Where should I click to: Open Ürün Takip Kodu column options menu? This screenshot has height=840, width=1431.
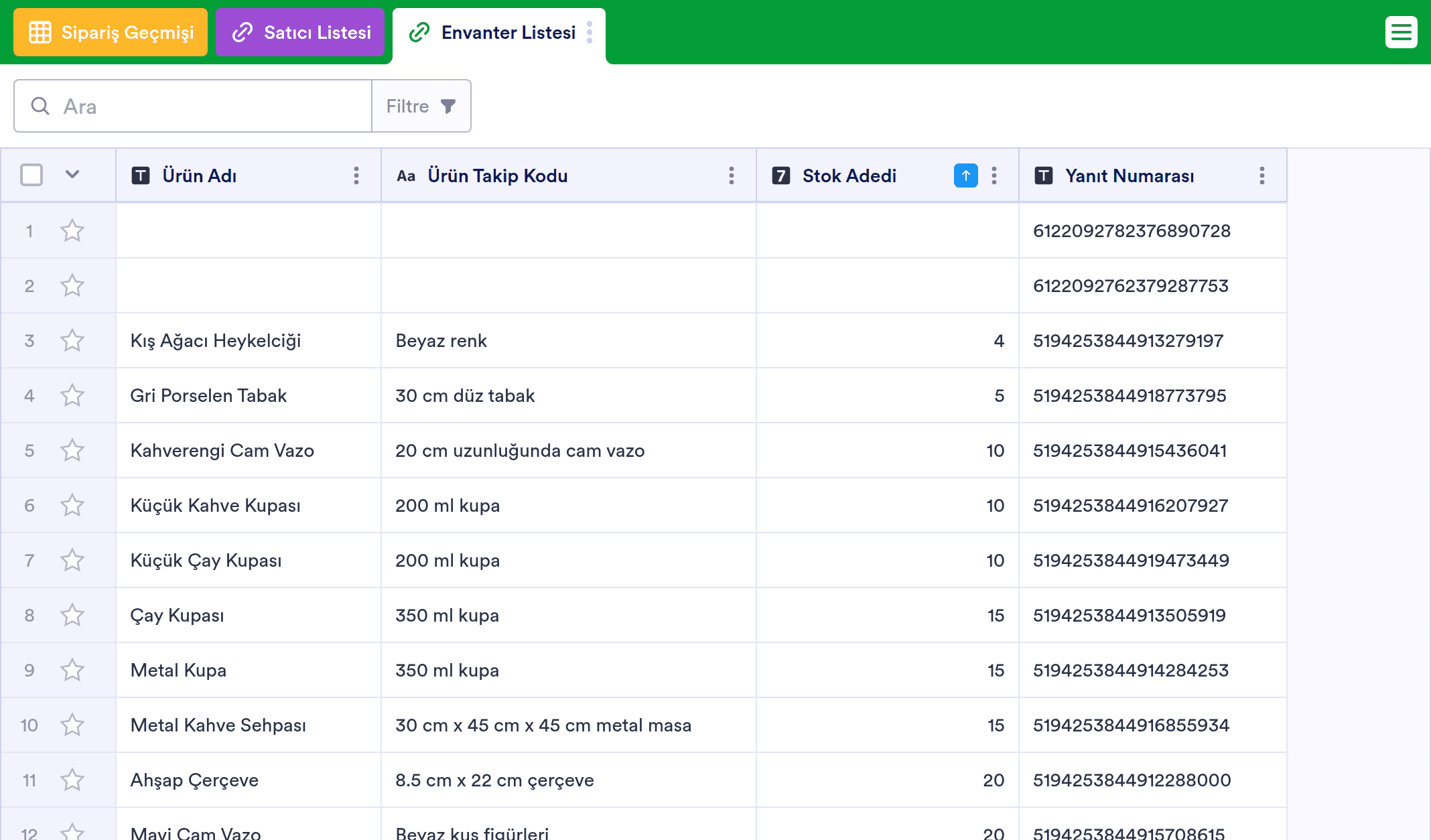[732, 176]
